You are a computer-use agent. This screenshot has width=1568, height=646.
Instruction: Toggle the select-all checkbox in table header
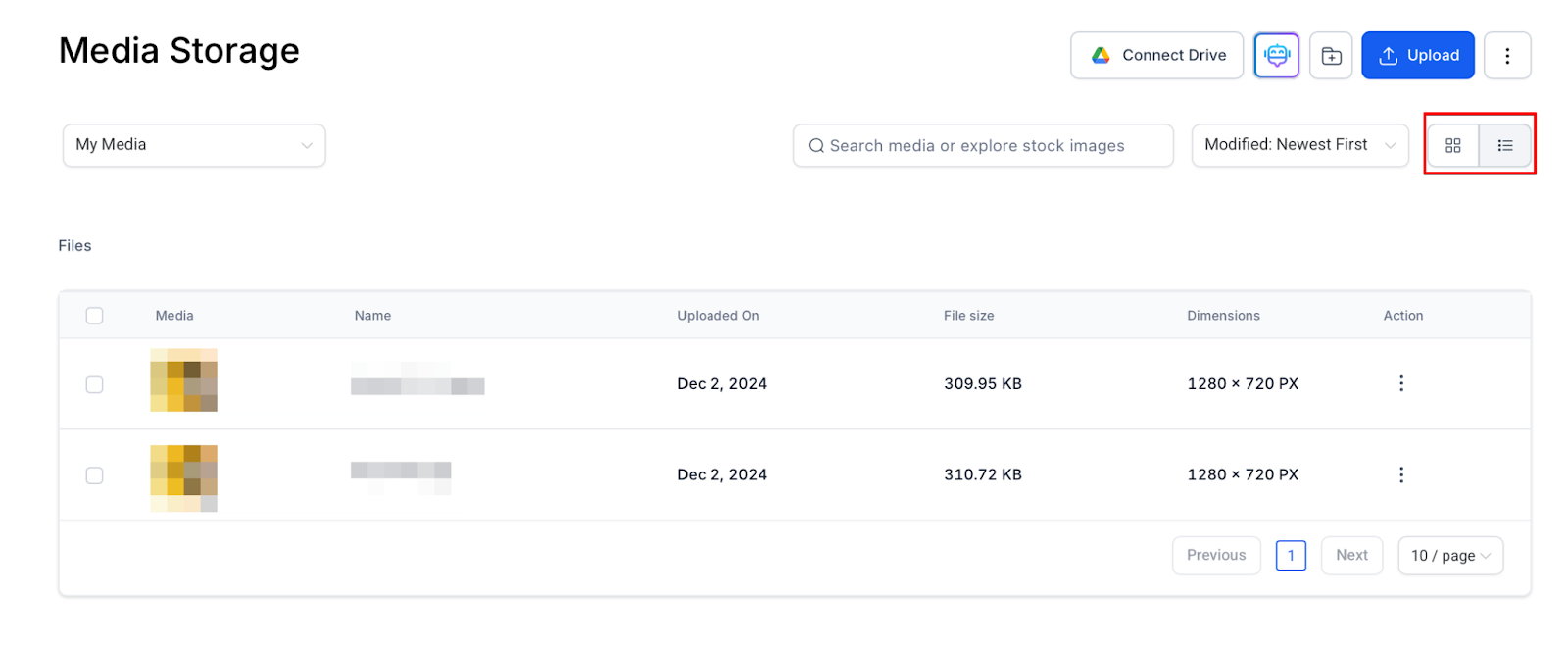tap(94, 316)
